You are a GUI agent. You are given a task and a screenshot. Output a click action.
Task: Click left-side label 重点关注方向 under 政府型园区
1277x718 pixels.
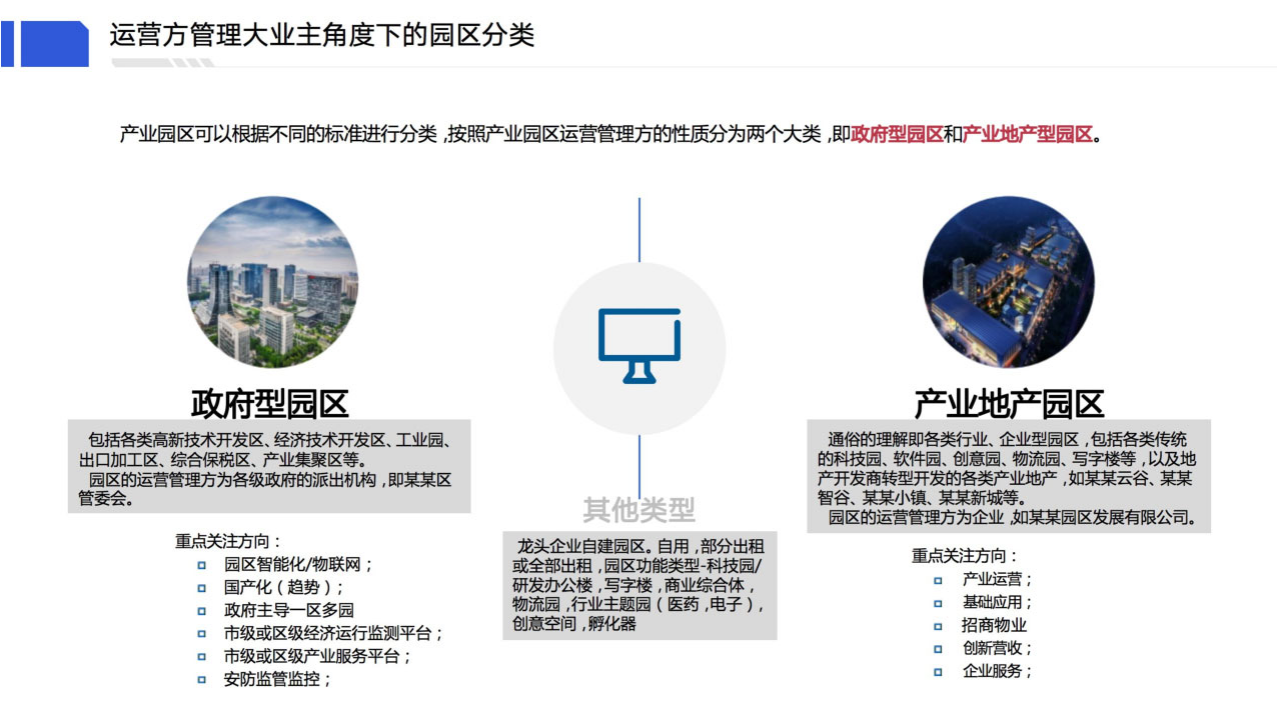(229, 541)
